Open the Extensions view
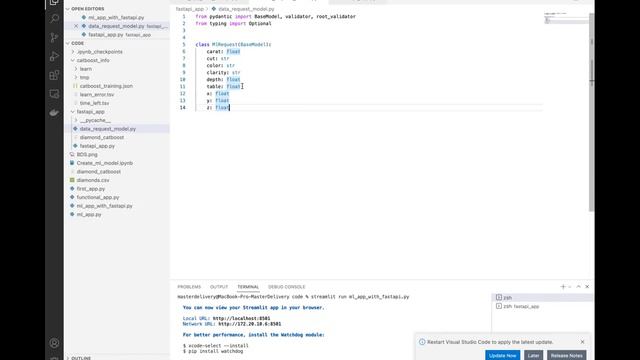 (x=54, y=75)
